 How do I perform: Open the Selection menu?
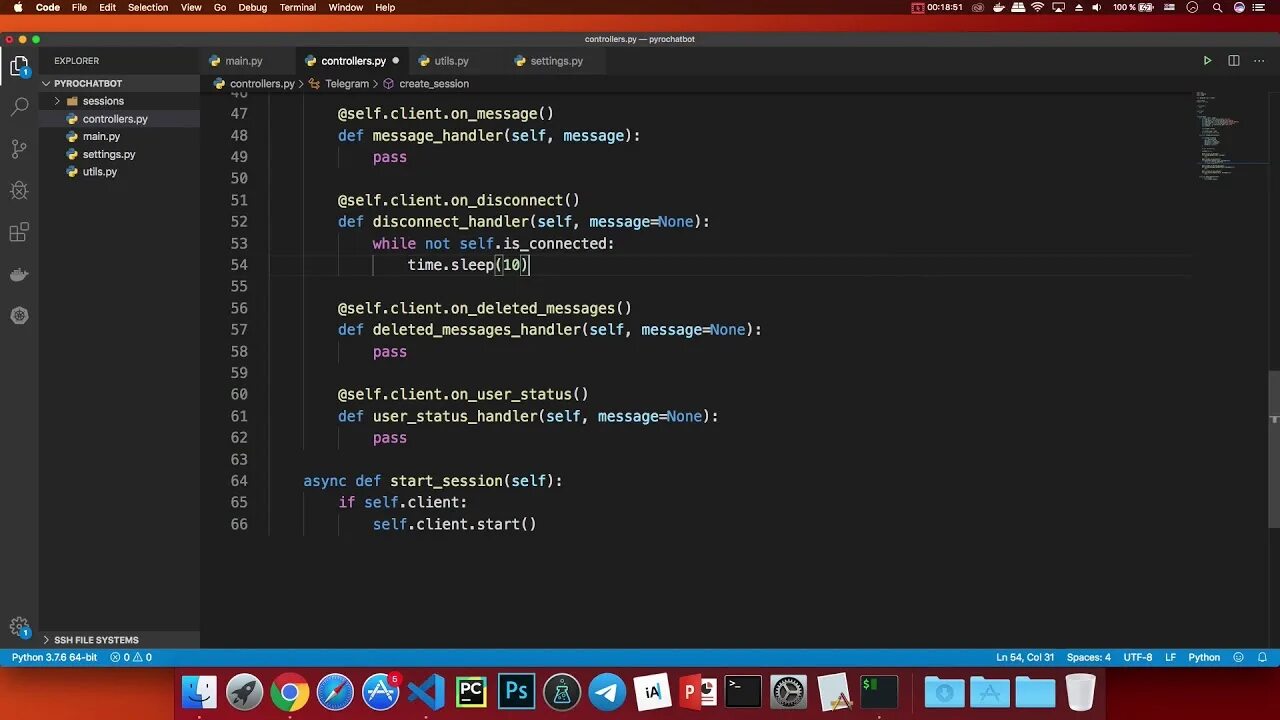(148, 7)
